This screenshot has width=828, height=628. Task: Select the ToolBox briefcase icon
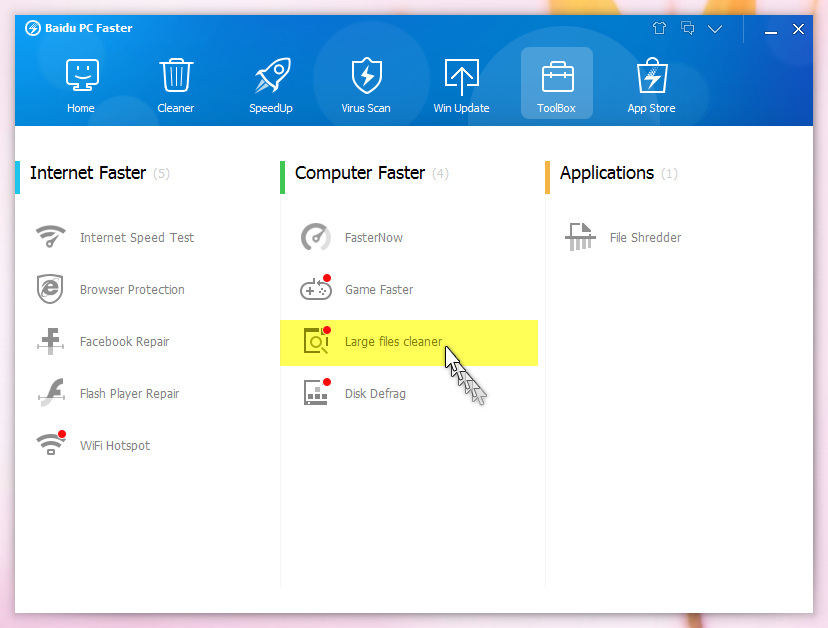point(557,77)
